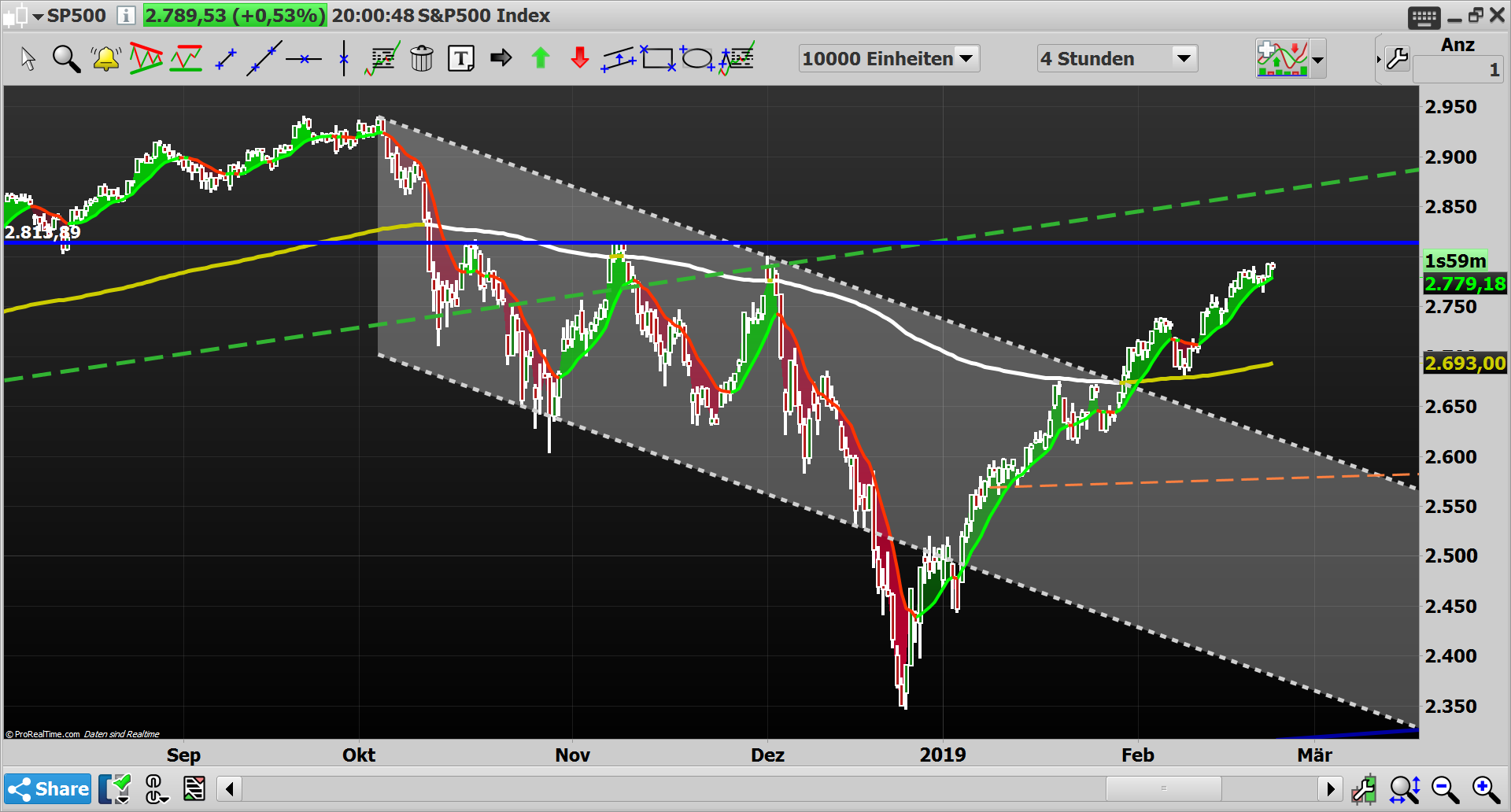
Task: Click the 2019 label on the time axis
Action: tap(943, 755)
